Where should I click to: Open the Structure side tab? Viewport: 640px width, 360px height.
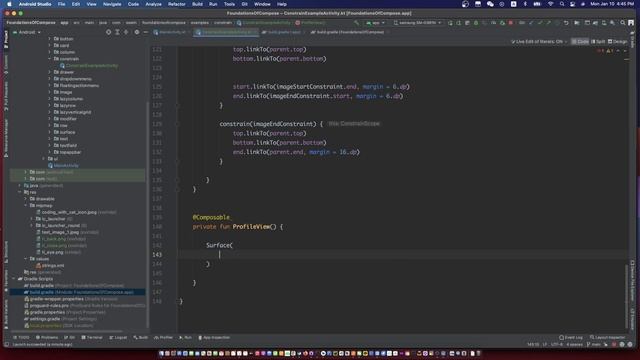tap(6, 252)
